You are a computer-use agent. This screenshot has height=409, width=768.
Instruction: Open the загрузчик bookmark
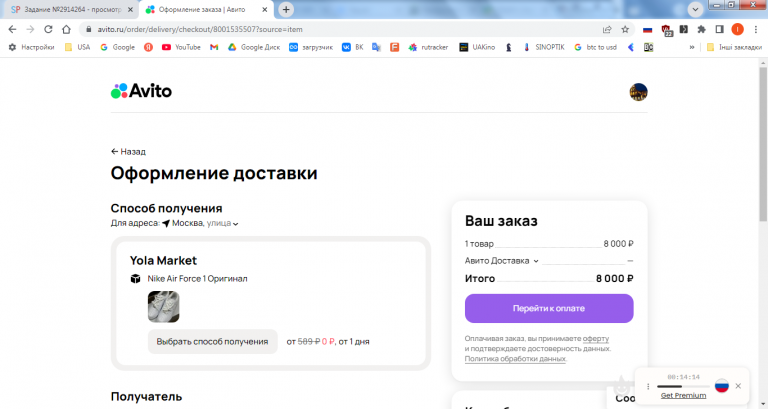311,47
